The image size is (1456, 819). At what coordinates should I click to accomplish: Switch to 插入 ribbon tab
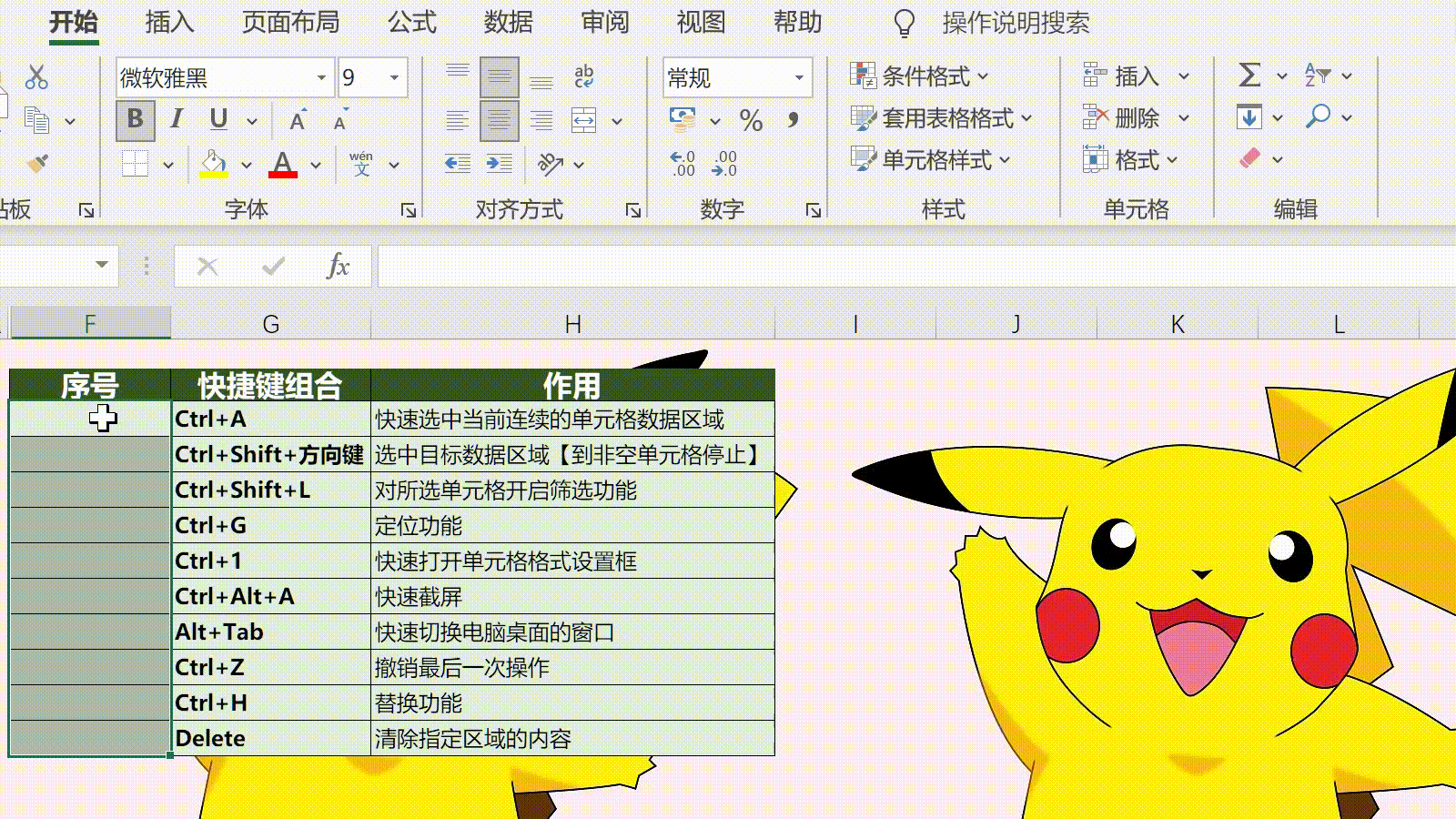click(x=170, y=22)
